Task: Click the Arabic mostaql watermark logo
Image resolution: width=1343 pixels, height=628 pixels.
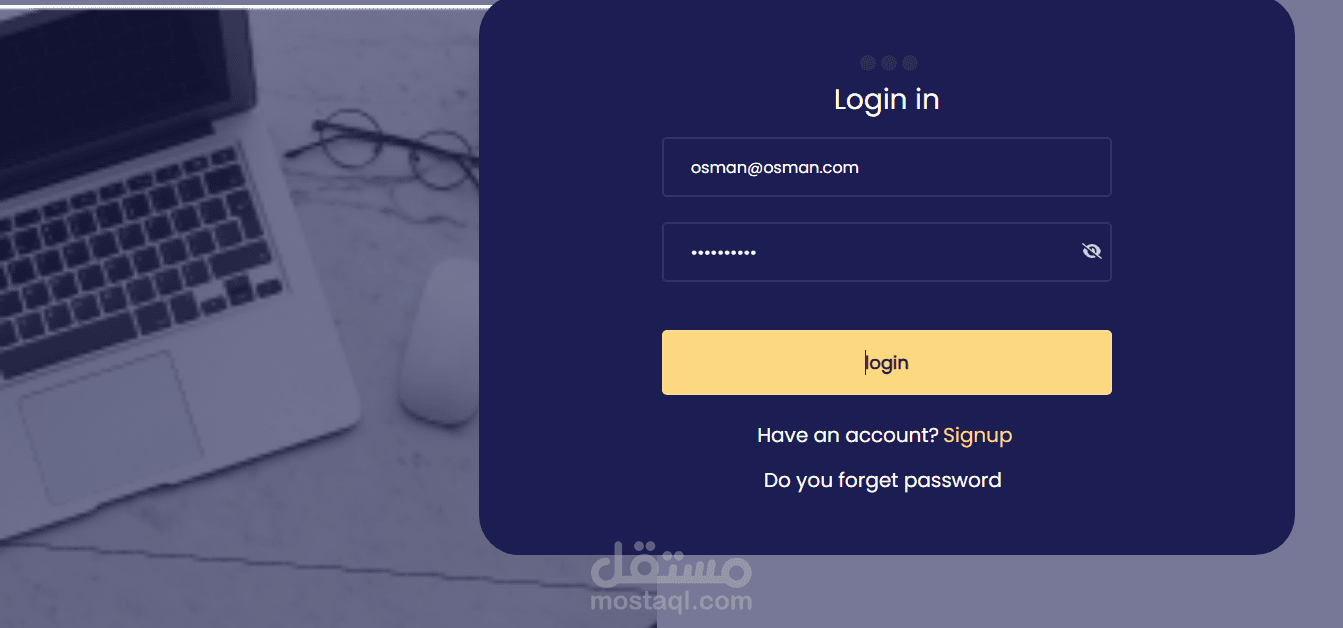Action: pos(671,566)
